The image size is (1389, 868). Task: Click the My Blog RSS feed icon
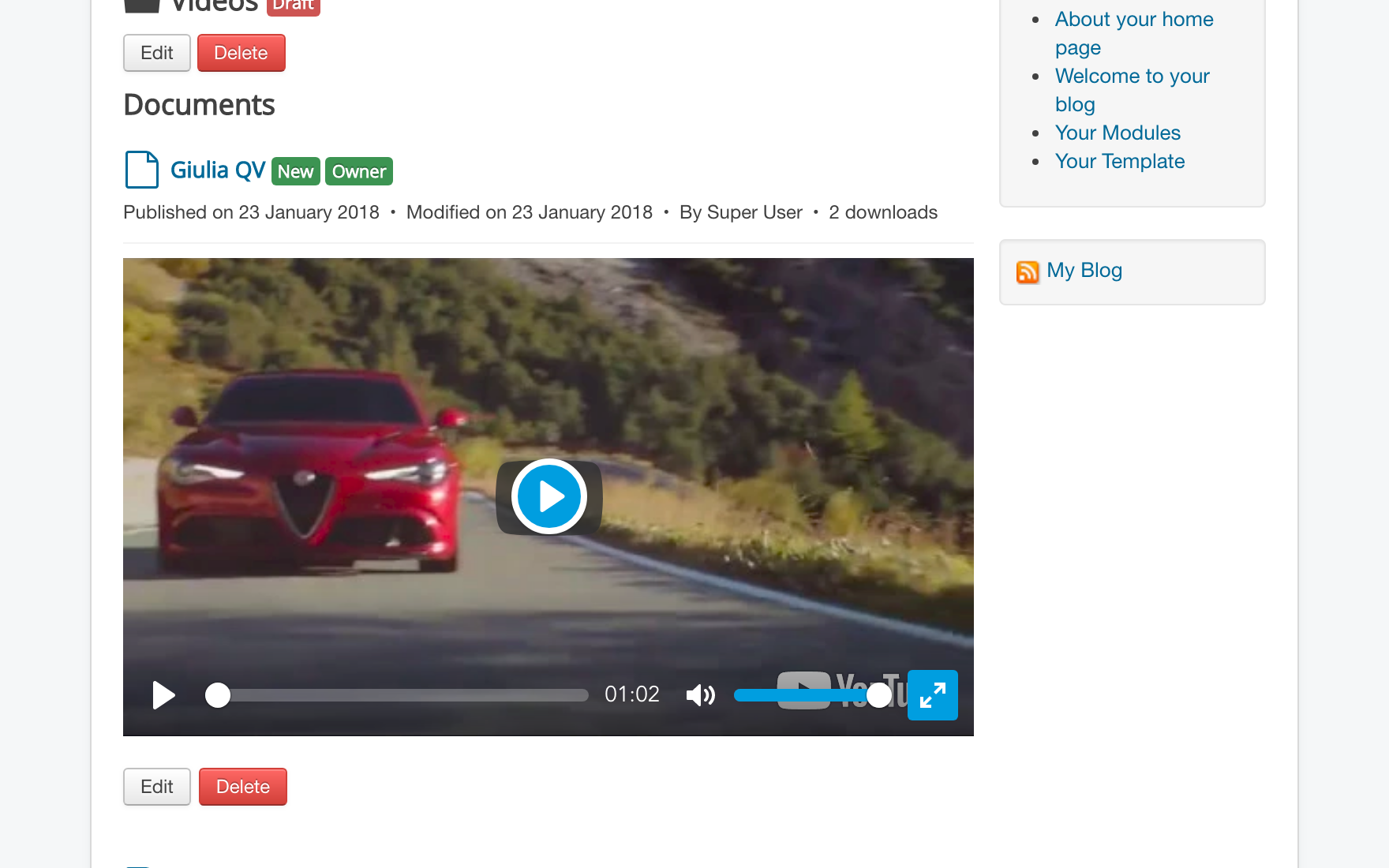[1027, 271]
